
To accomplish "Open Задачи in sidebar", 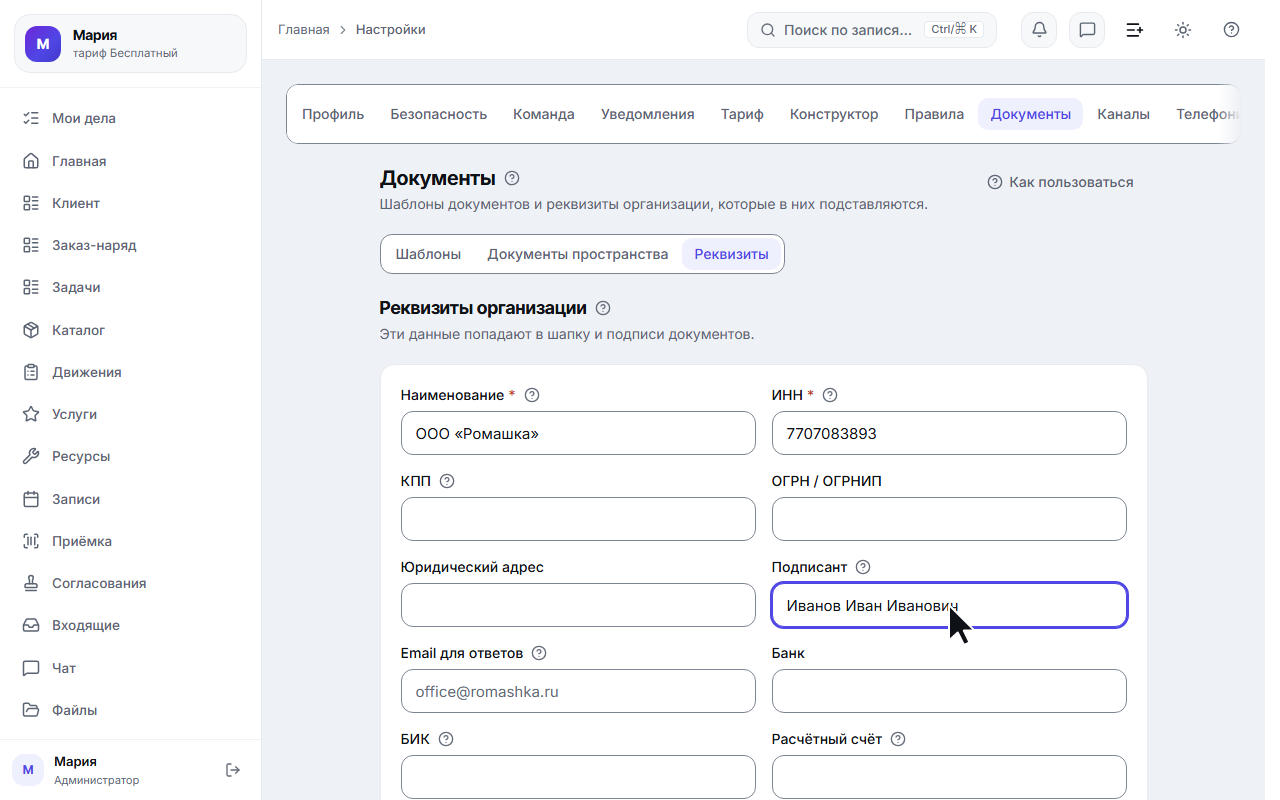I will [130, 287].
